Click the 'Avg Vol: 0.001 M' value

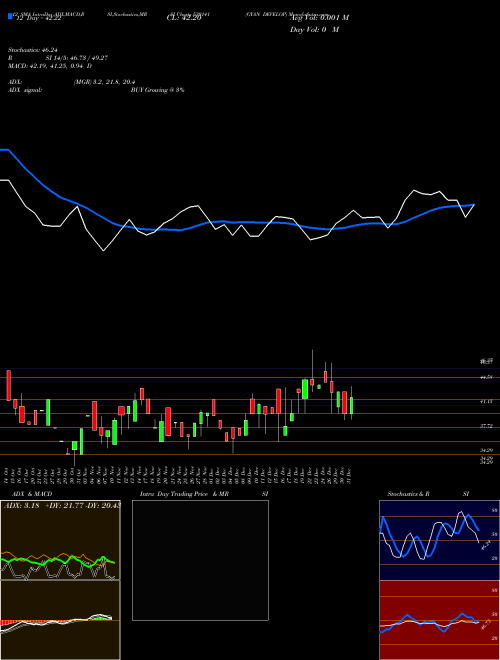click(x=319, y=18)
